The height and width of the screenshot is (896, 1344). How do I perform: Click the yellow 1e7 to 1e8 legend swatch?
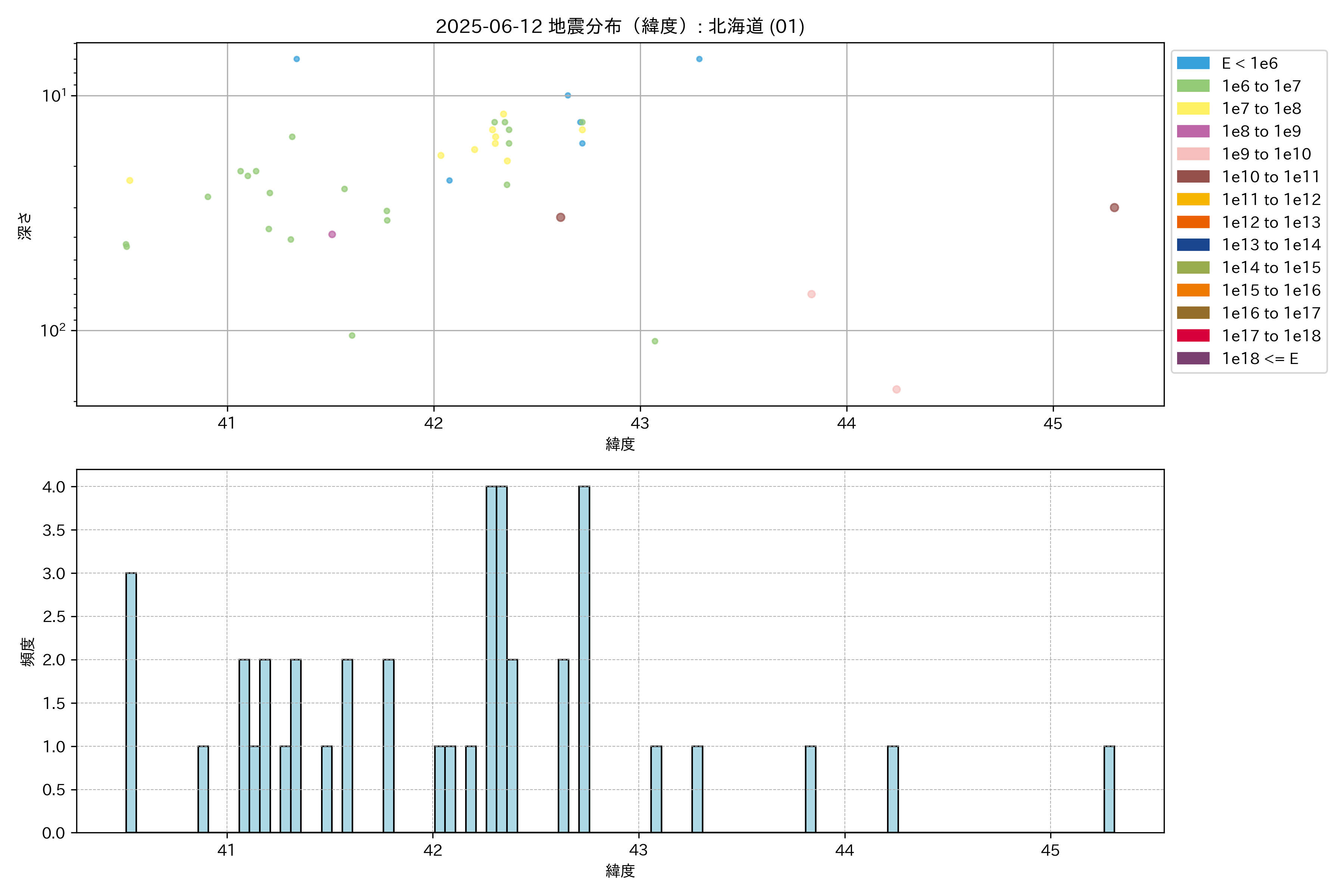click(x=1192, y=109)
